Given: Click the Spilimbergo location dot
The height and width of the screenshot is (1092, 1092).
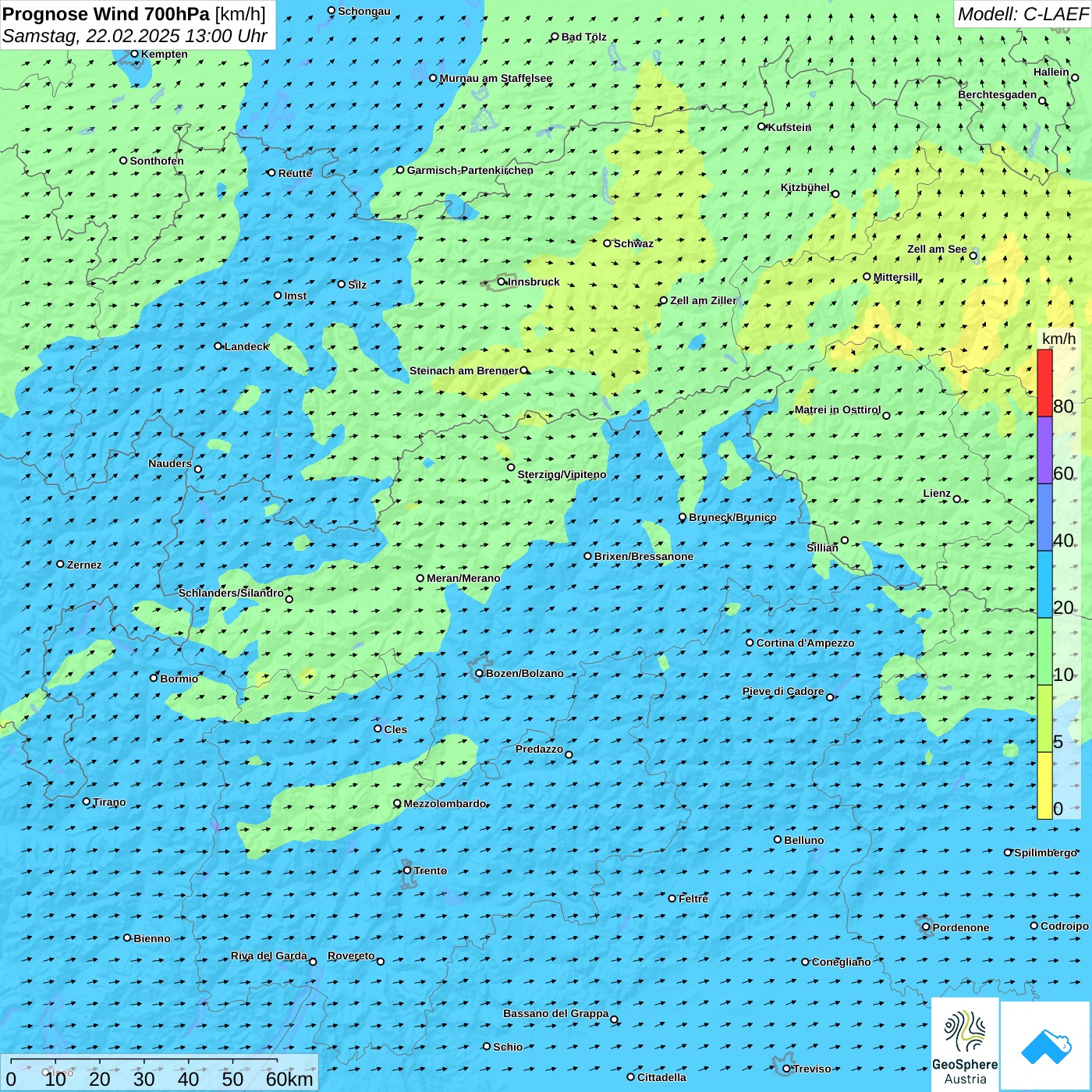Looking at the screenshot, I should [x=1008, y=853].
